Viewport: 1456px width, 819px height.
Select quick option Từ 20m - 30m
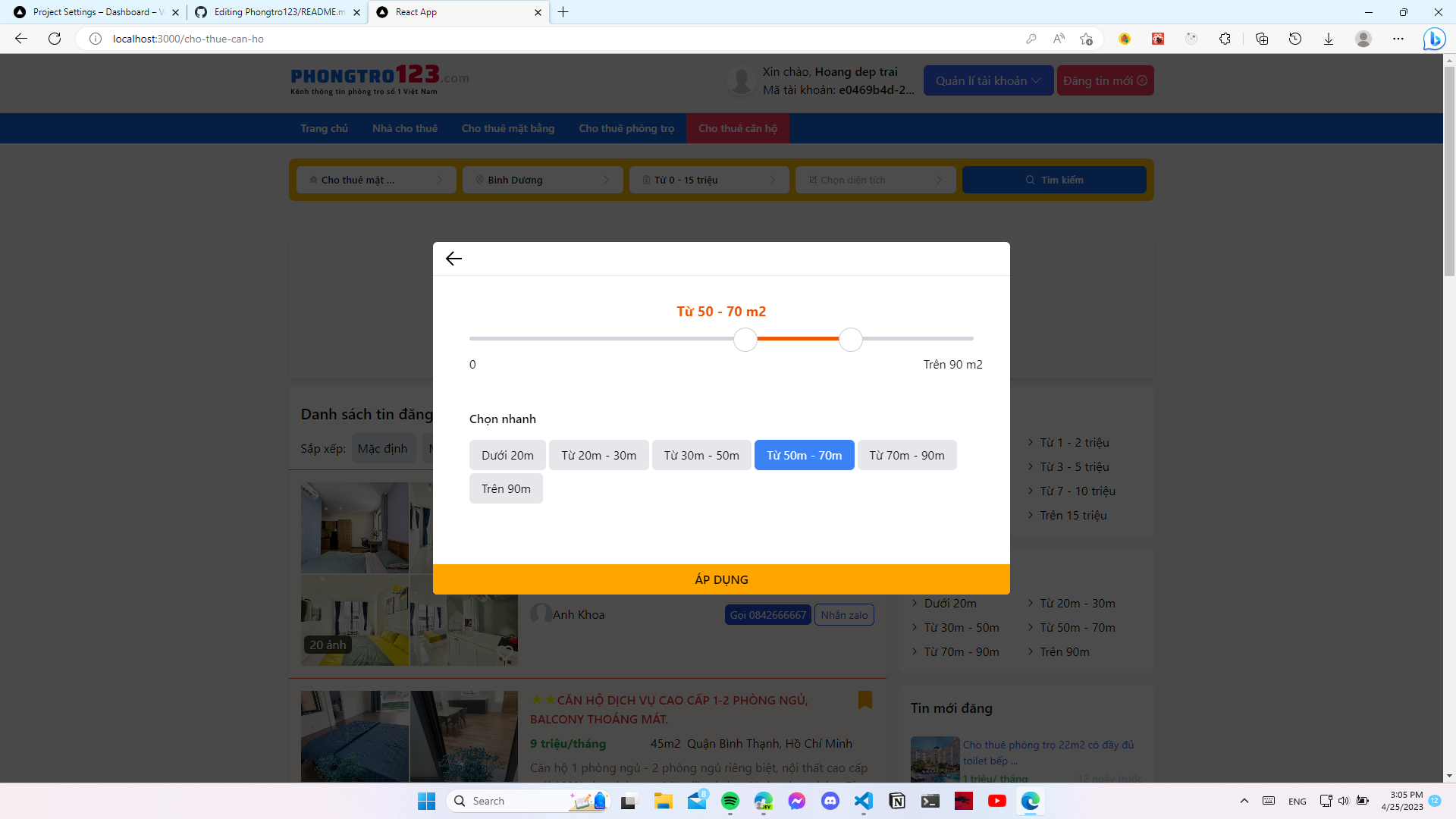[599, 455]
